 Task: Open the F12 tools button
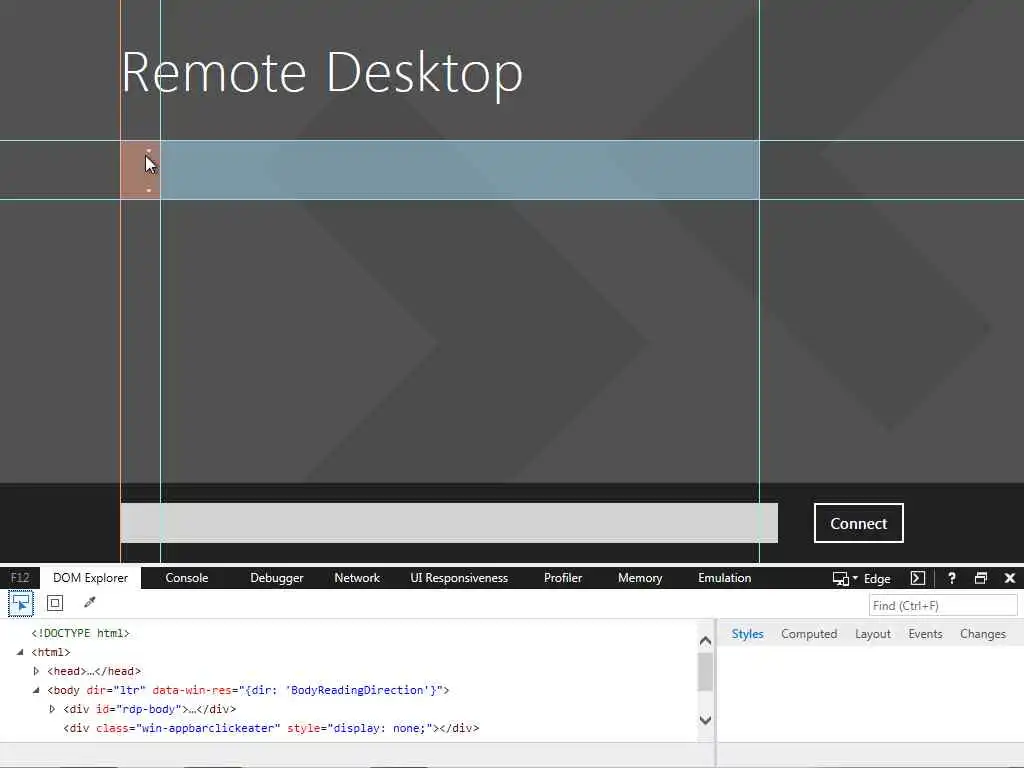pyautogui.click(x=20, y=578)
